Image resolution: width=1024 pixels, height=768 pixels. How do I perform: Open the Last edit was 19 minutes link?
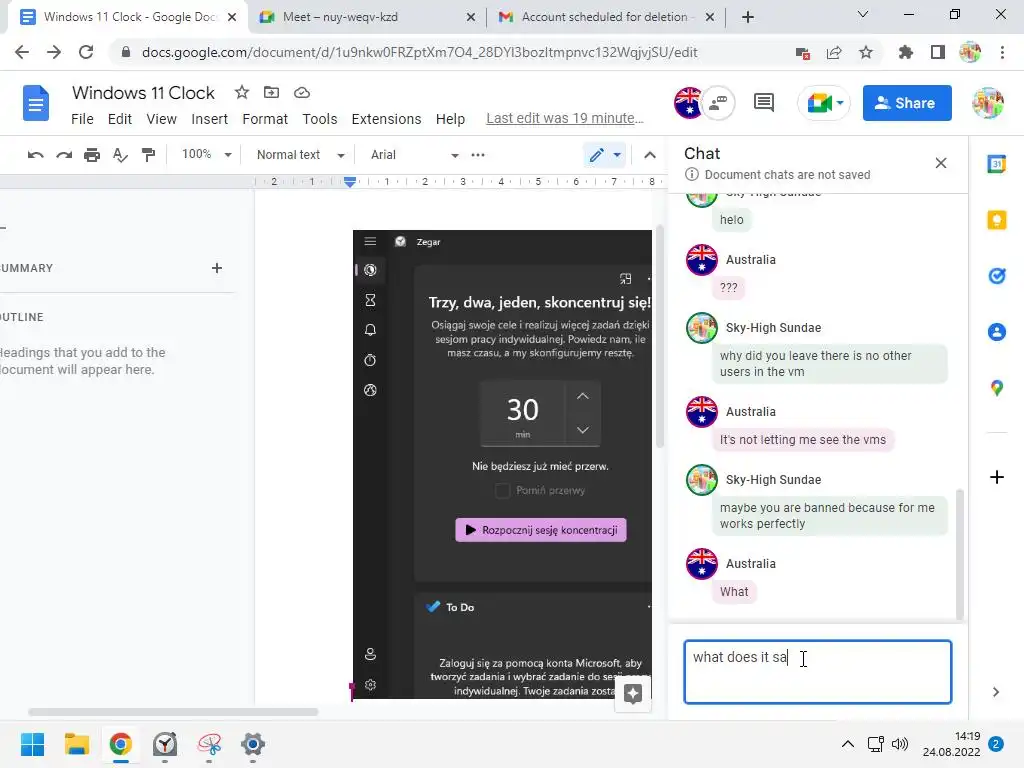coord(565,118)
